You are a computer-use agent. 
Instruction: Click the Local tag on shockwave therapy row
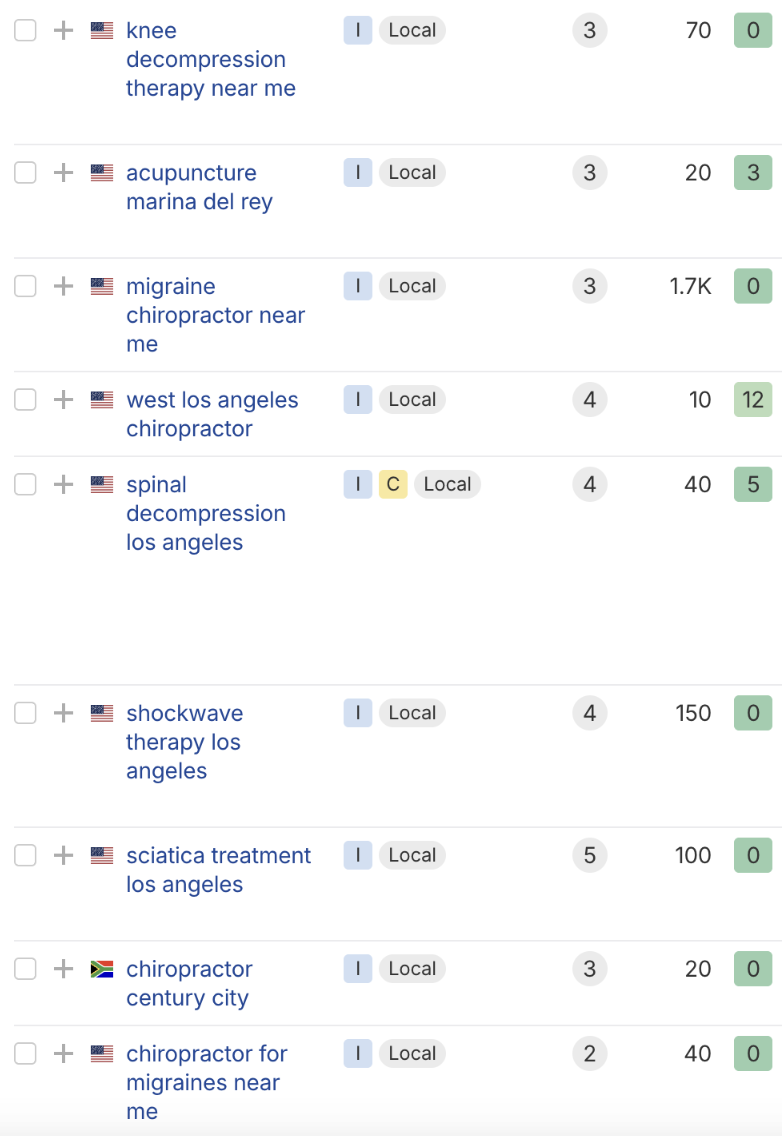click(x=412, y=713)
